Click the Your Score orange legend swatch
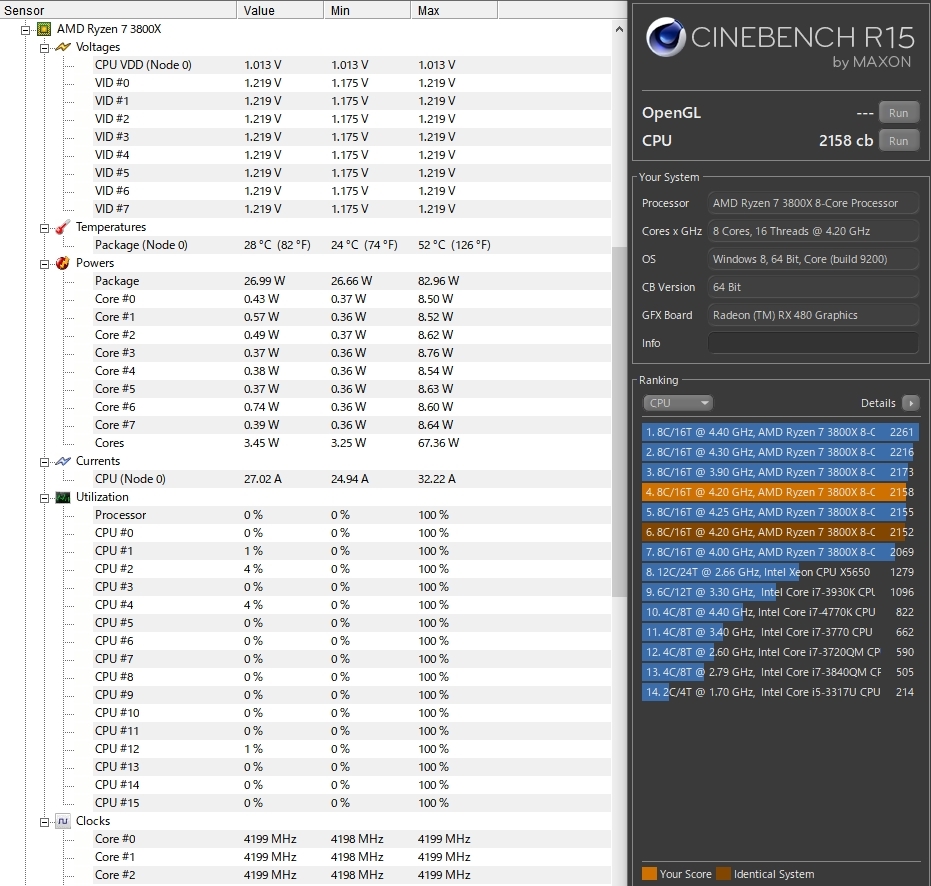Image resolution: width=931 pixels, height=886 pixels. point(649,874)
